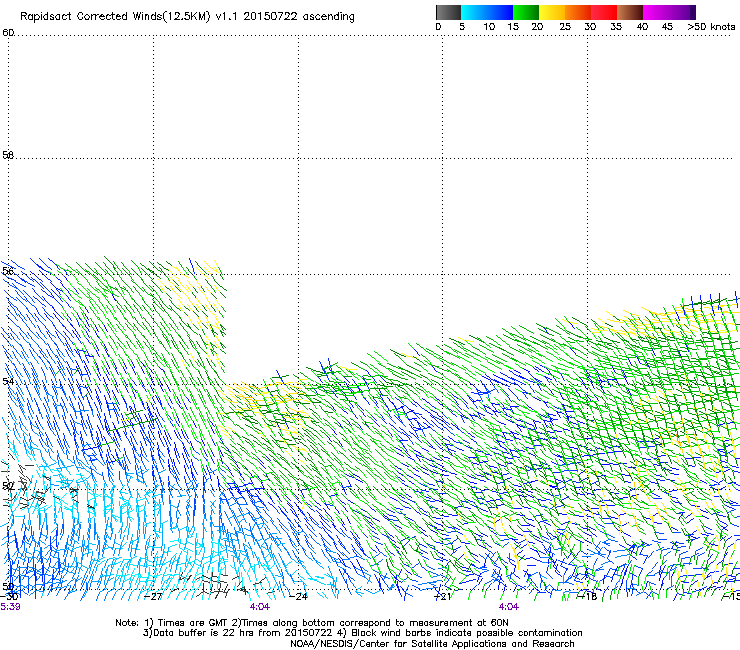The width and height of the screenshot is (740, 650).
Task: Click the '58' latitude axis label
Action: coord(8,155)
